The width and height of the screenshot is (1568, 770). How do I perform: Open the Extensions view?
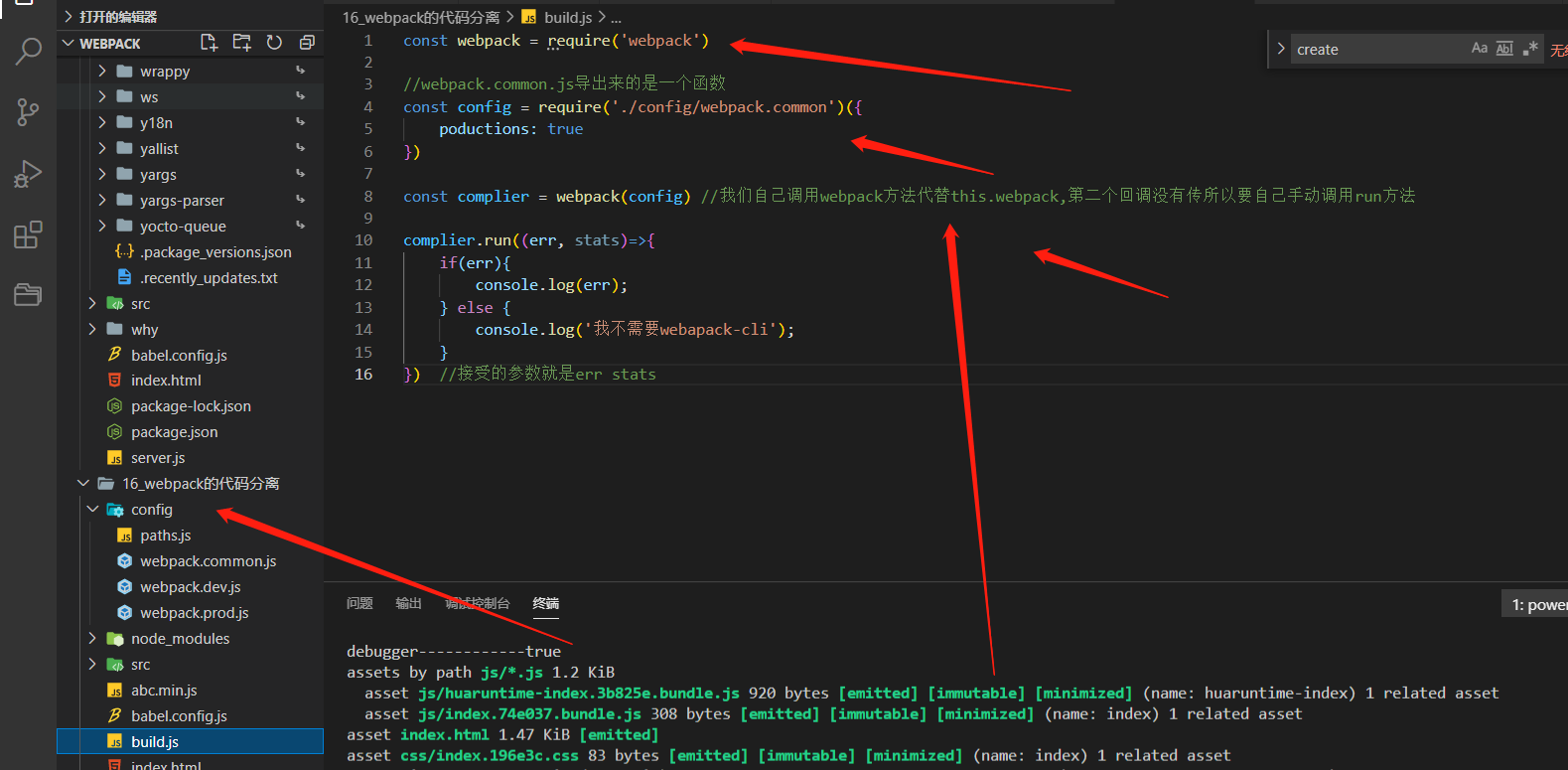[28, 234]
